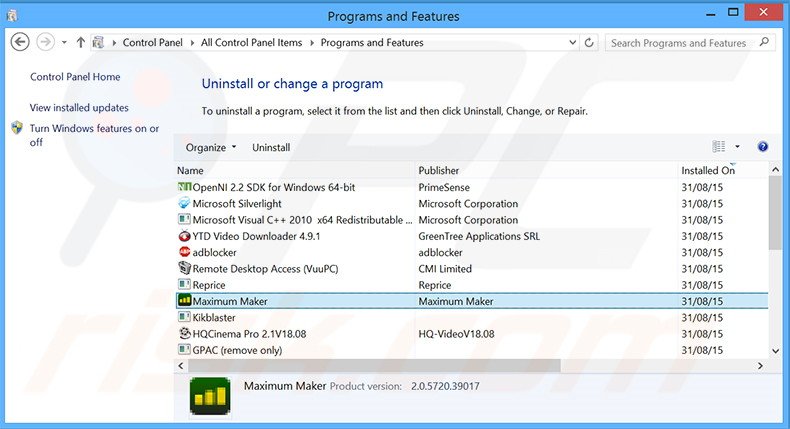
Task: Click the HQCinema Pro icon
Action: [x=184, y=333]
